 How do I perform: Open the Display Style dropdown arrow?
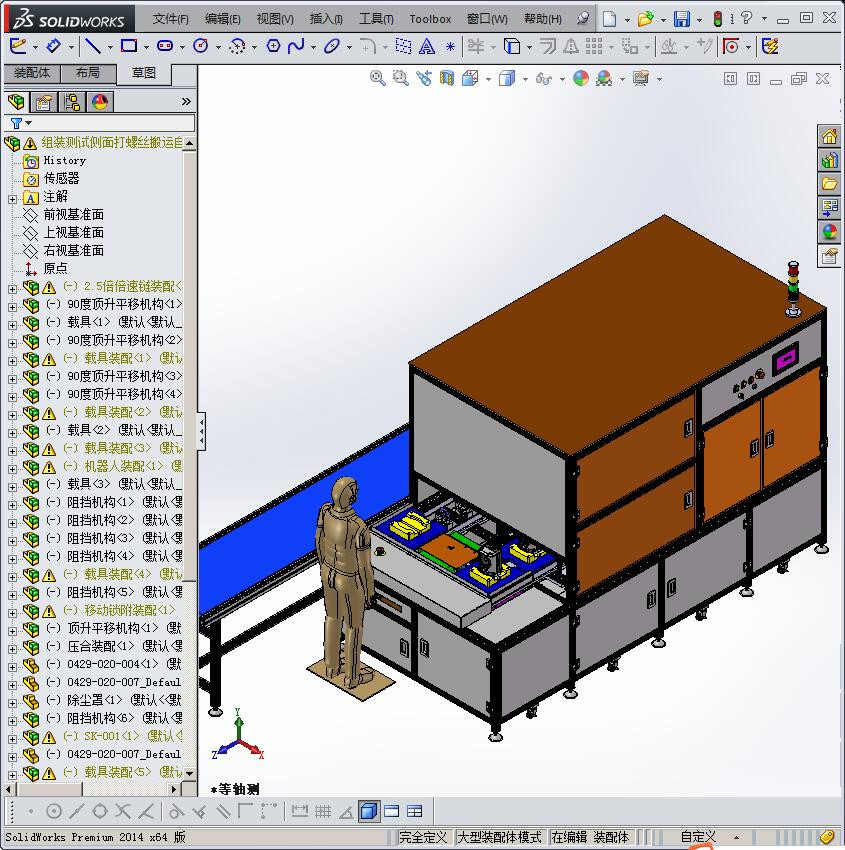[x=525, y=80]
